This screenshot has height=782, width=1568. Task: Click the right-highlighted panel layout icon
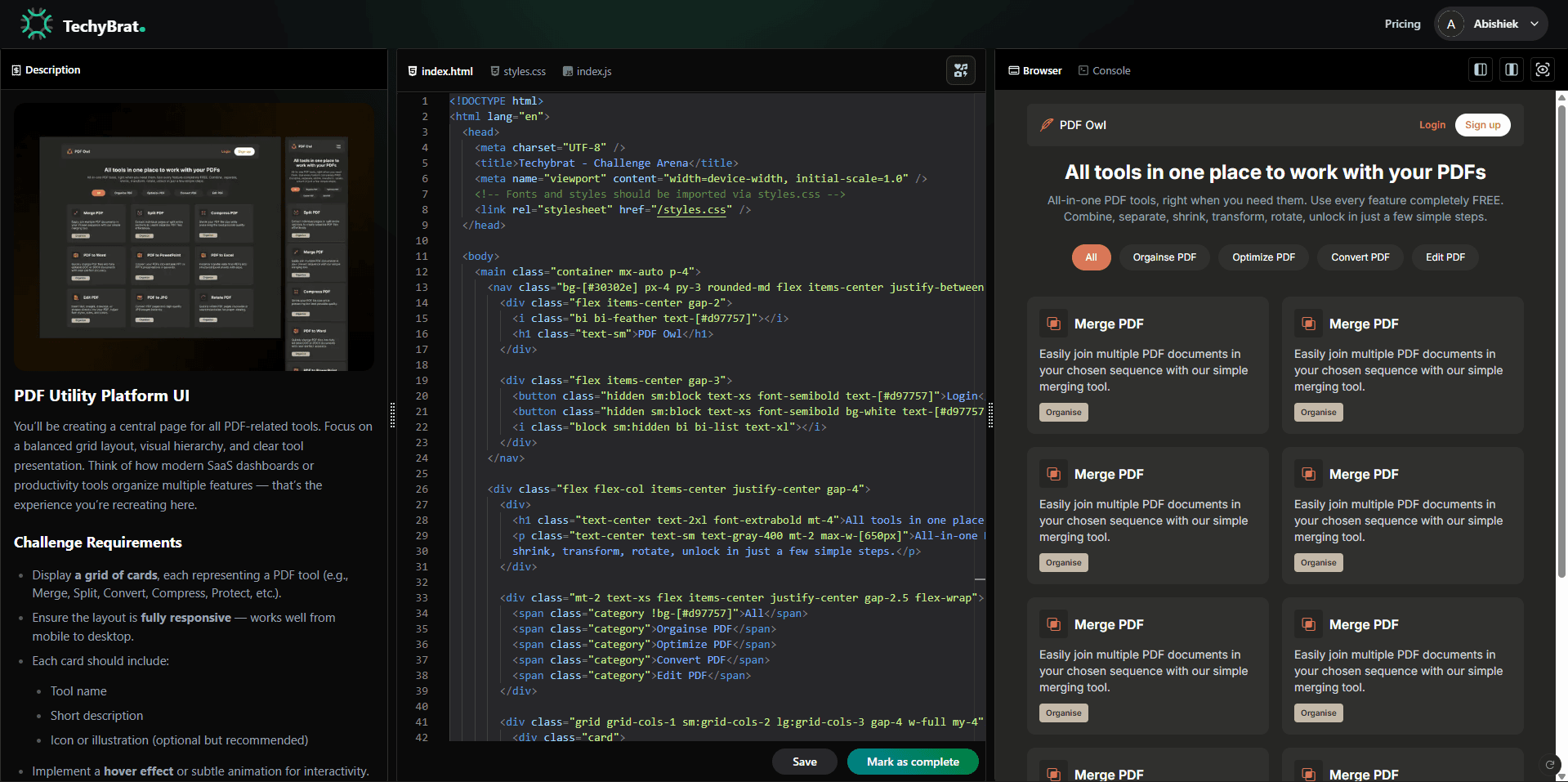[1511, 70]
